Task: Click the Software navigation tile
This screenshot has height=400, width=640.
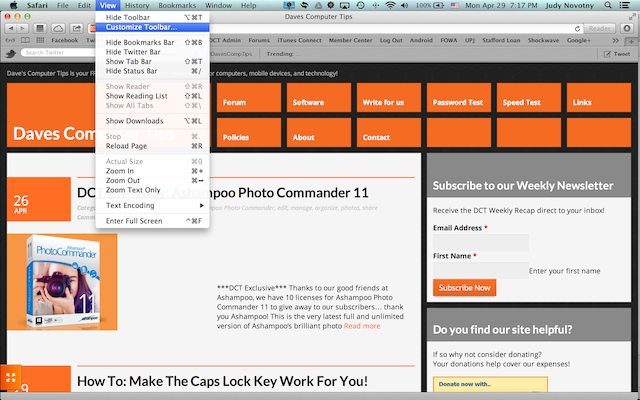Action: pyautogui.click(x=319, y=98)
